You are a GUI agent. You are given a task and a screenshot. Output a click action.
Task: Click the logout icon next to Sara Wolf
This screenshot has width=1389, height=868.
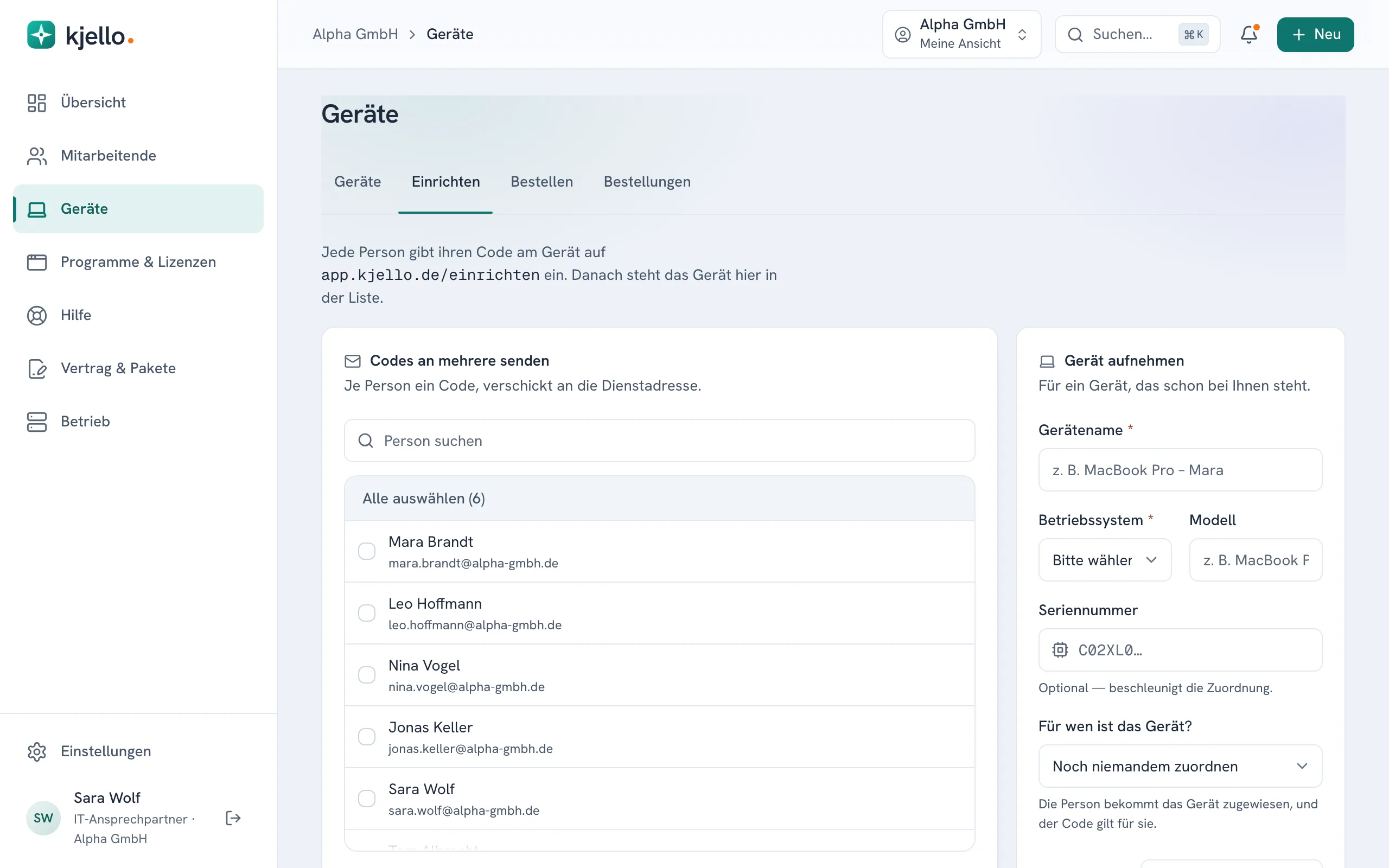click(233, 818)
